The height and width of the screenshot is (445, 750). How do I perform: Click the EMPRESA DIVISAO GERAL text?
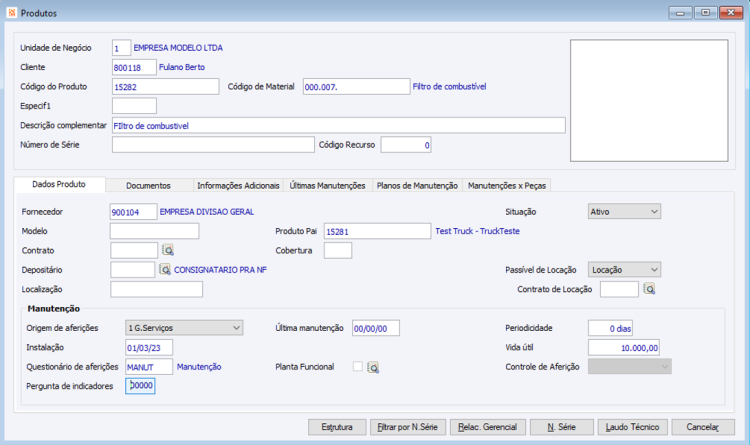(207, 211)
